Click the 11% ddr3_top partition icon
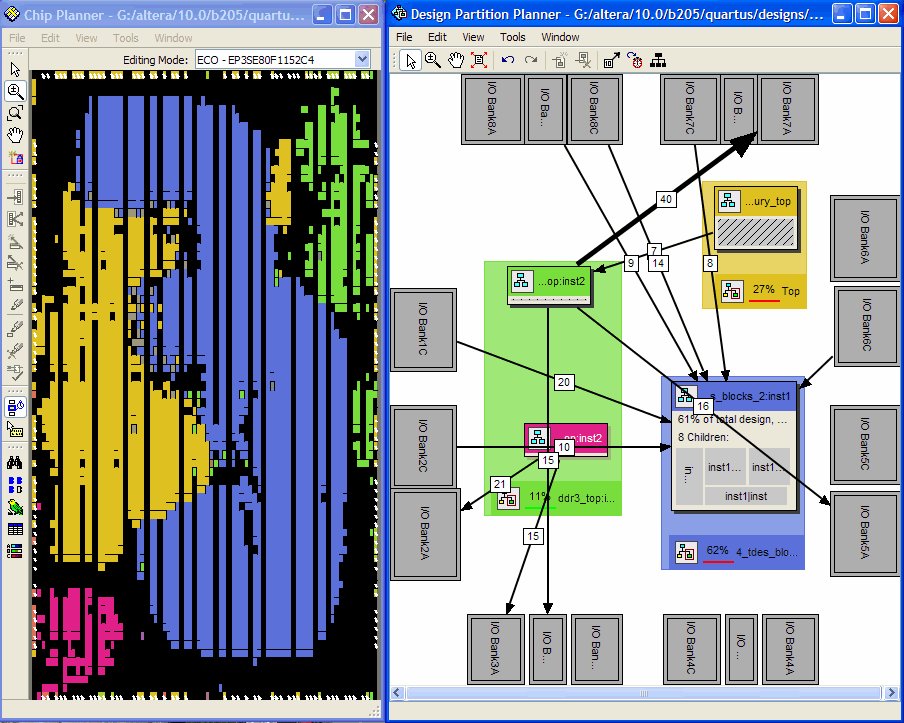Image resolution: width=904 pixels, height=723 pixels. (x=508, y=498)
